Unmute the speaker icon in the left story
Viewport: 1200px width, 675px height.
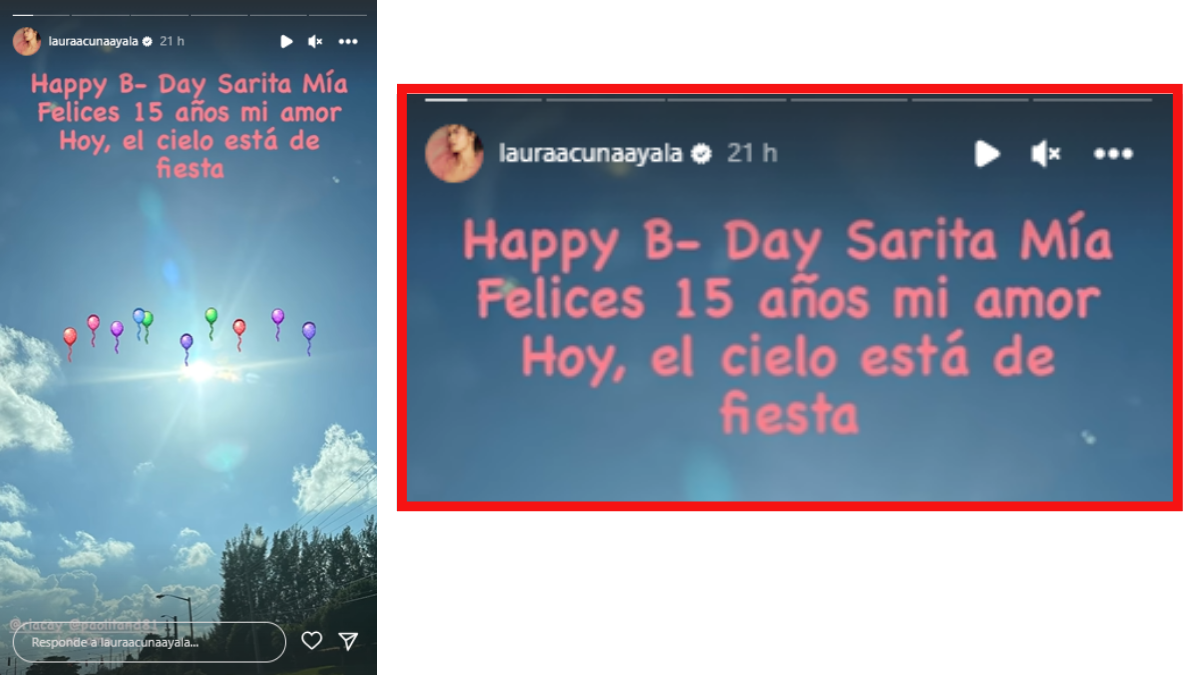pyautogui.click(x=315, y=41)
